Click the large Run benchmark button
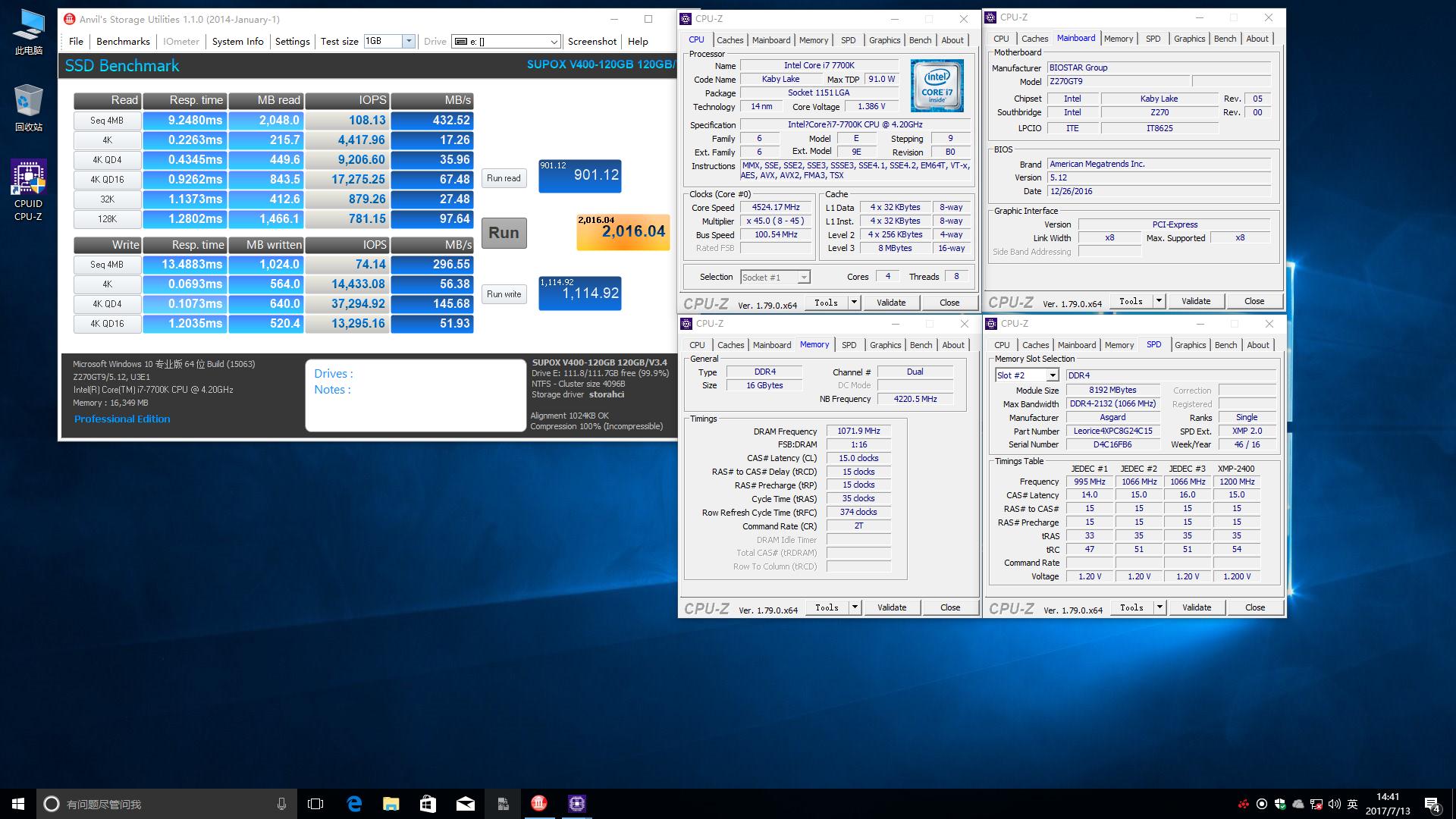The width and height of the screenshot is (1456, 819). tap(504, 233)
